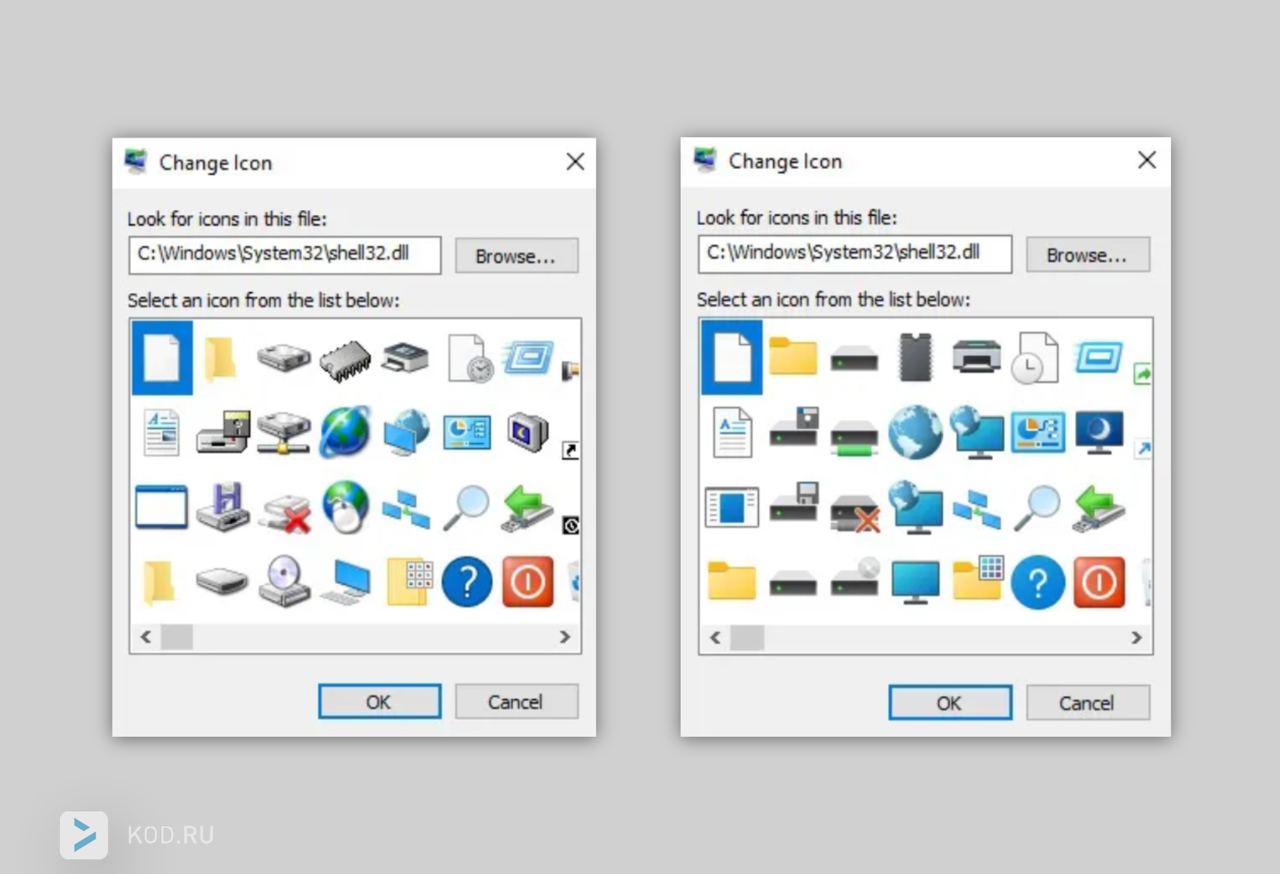
Task: Select CD drive icon in left dialog
Action: [284, 581]
